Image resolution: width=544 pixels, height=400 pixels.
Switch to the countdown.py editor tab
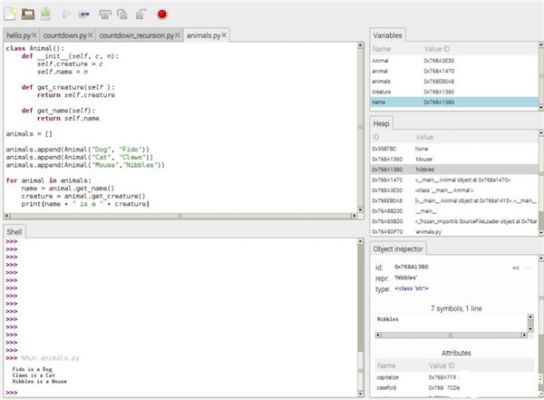click(x=65, y=35)
